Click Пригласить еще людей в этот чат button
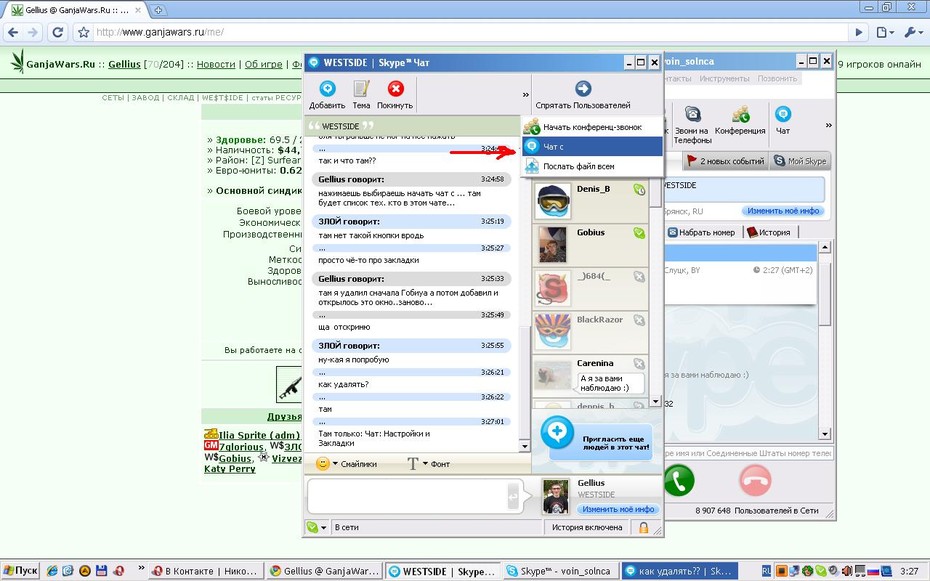This screenshot has height=581, width=930. pos(596,439)
